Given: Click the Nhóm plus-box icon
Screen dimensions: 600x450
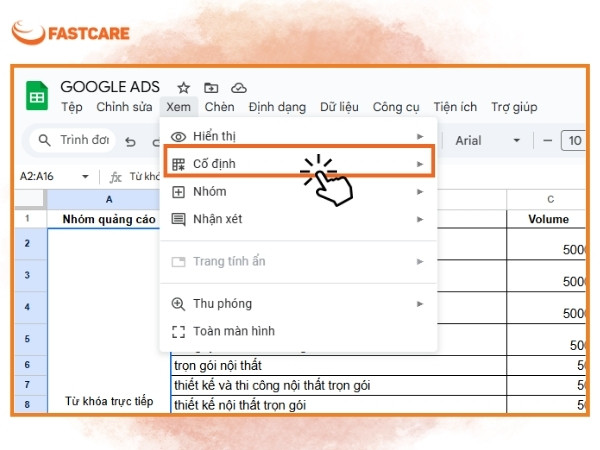Looking at the screenshot, I should point(178,192).
